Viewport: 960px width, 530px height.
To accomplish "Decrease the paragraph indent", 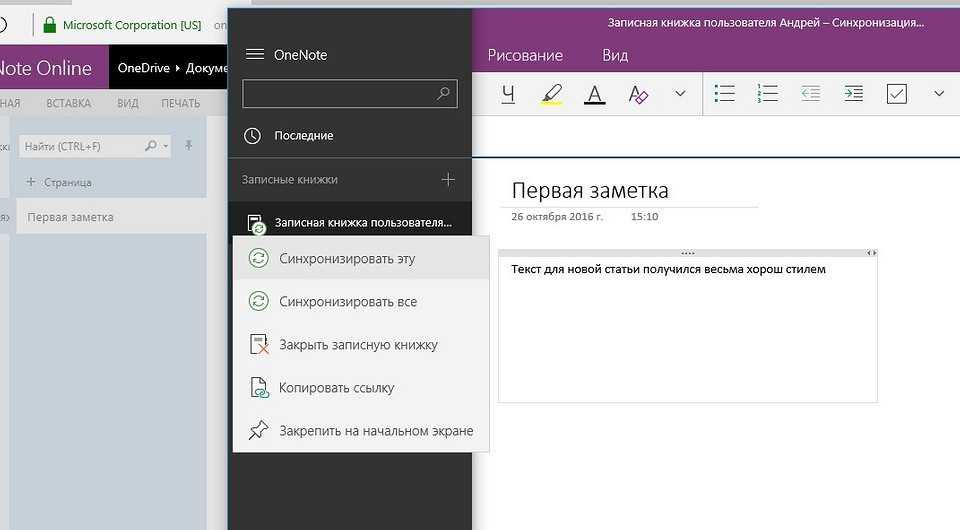I will (x=810, y=94).
